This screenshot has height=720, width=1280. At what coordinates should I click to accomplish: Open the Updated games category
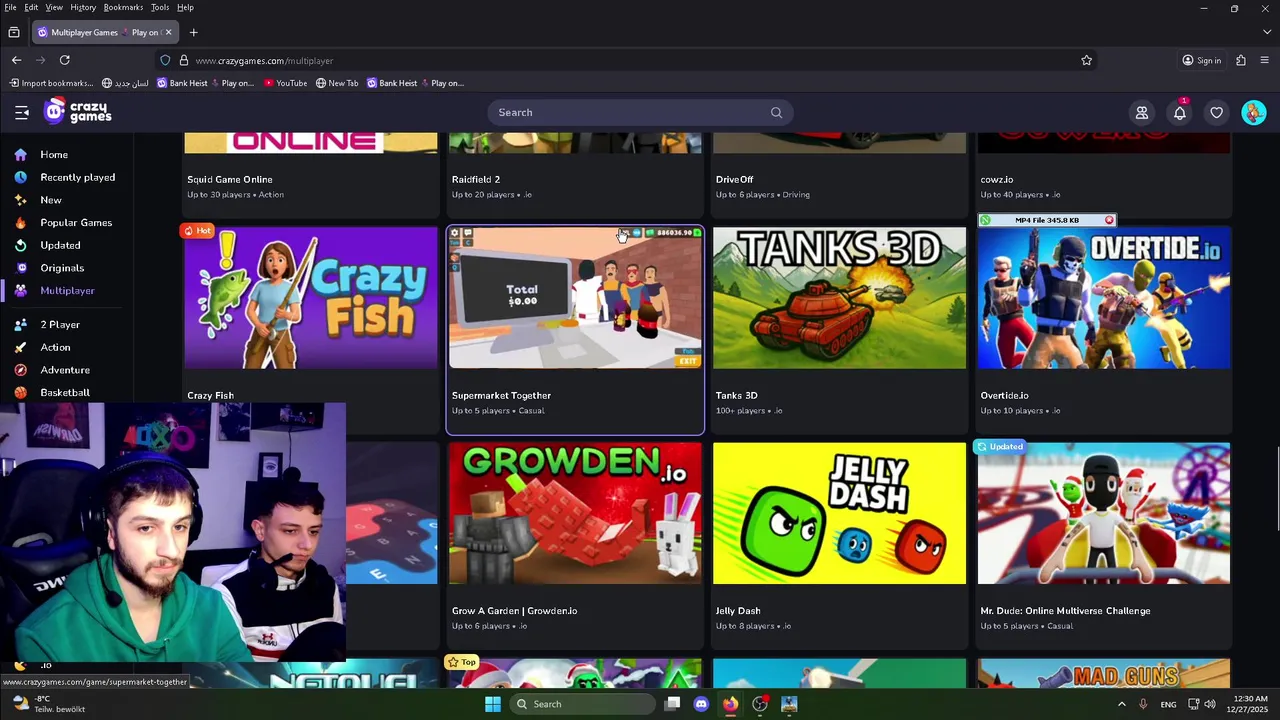[x=60, y=245]
